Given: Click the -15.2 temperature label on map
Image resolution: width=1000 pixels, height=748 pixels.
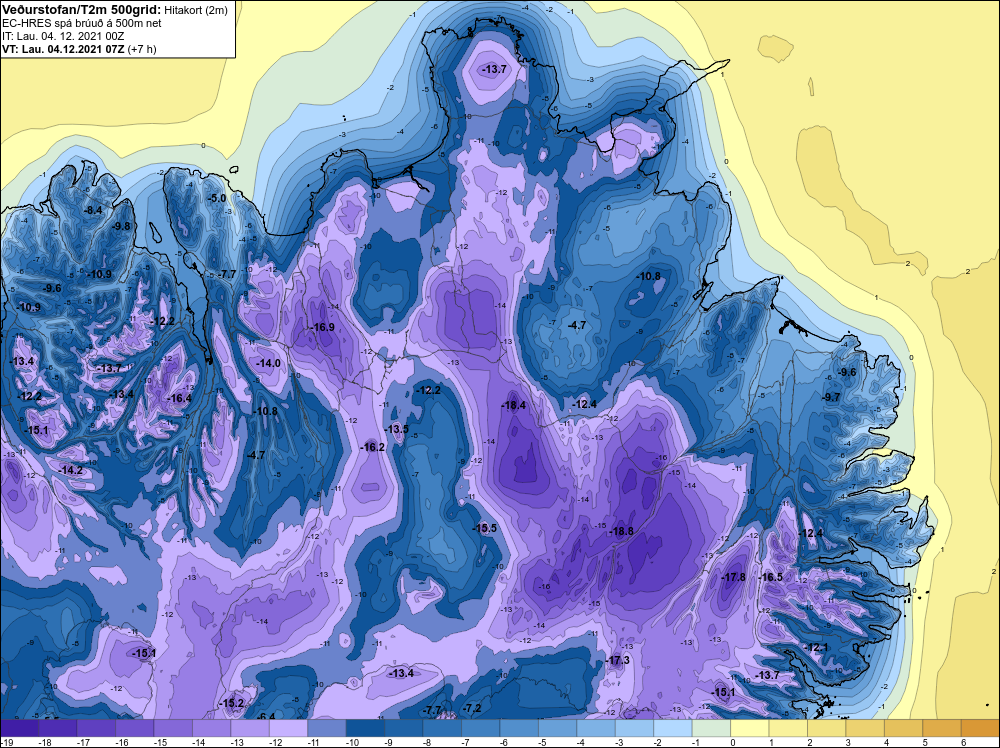Looking at the screenshot, I should [x=232, y=703].
